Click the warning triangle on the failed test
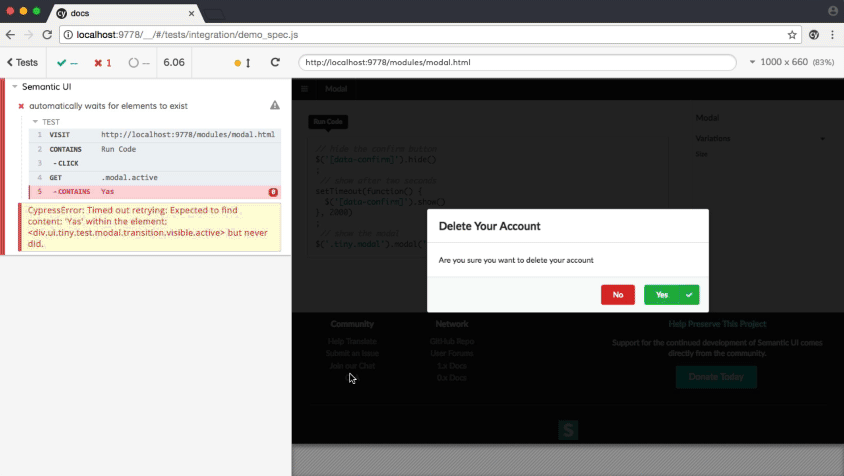This screenshot has height=476, width=844. 275,106
